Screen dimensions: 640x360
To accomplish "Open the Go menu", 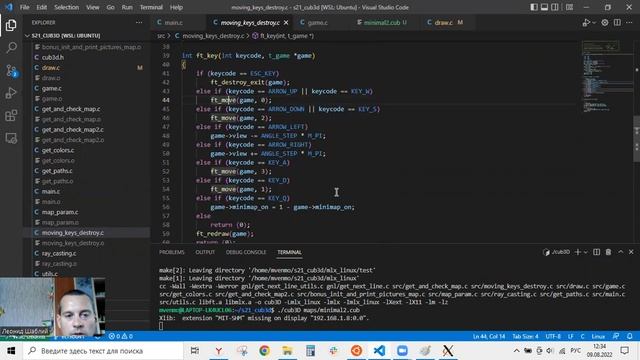I will tap(110, 7).
